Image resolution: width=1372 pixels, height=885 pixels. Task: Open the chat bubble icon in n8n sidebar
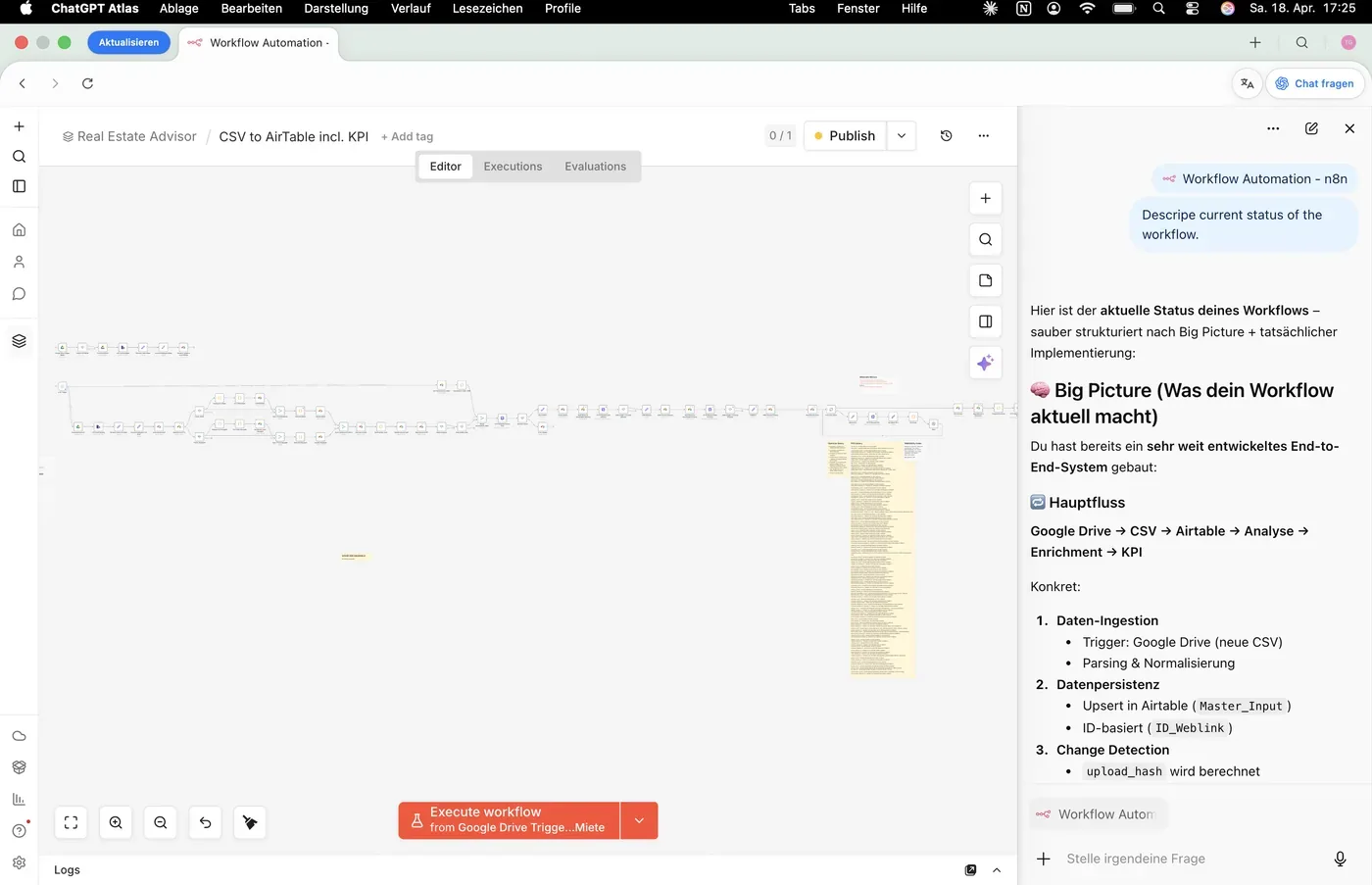(19, 294)
